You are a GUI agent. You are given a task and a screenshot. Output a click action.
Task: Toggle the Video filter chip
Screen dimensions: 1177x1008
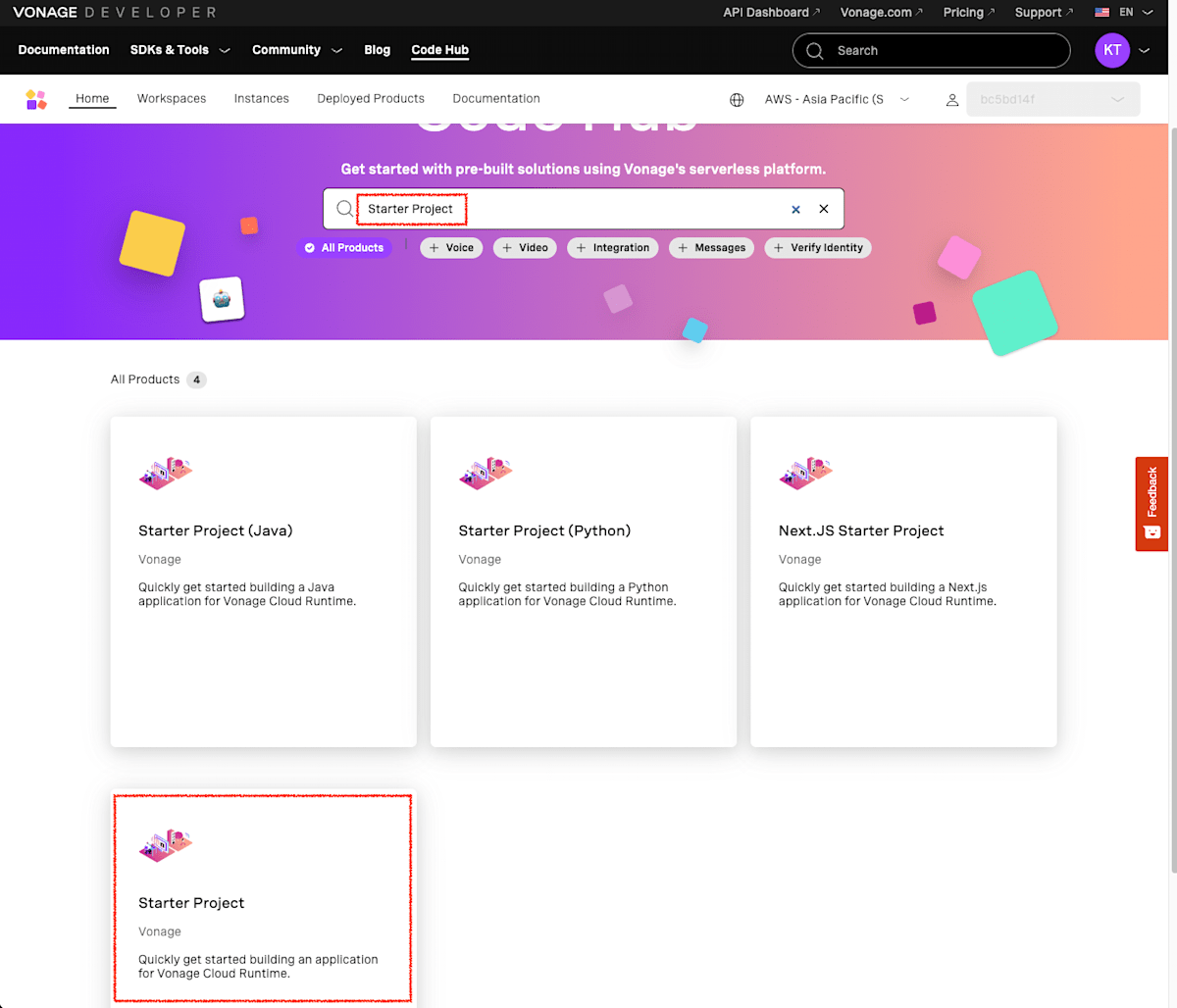tap(525, 248)
